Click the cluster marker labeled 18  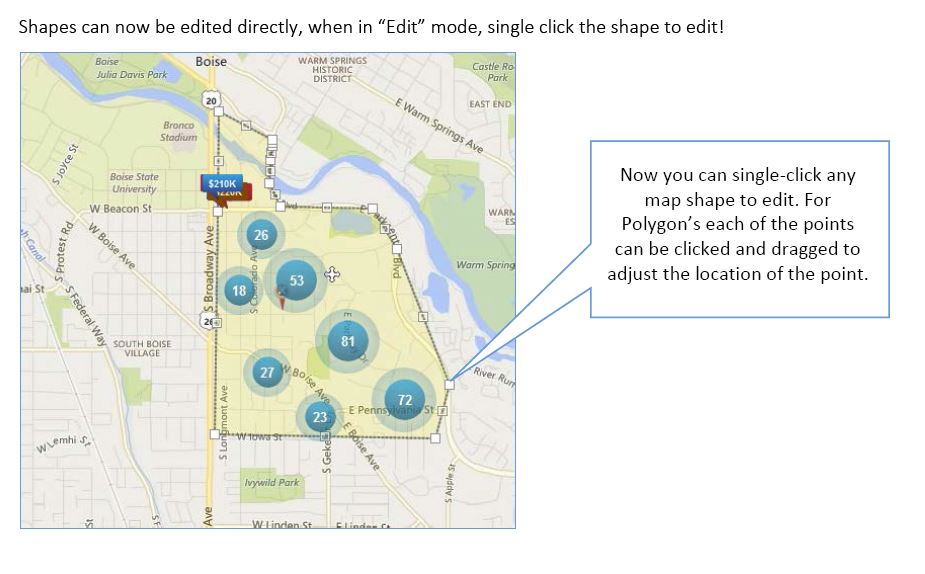tap(239, 290)
